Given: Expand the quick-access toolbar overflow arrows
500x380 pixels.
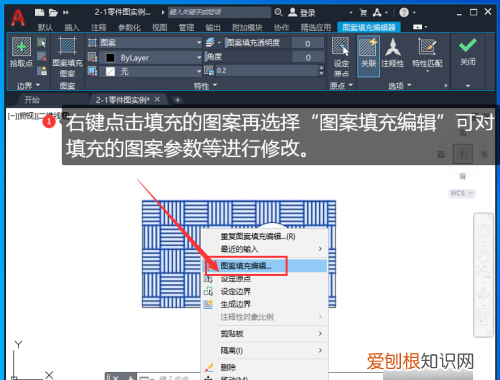Looking at the screenshot, I should 66,13.
